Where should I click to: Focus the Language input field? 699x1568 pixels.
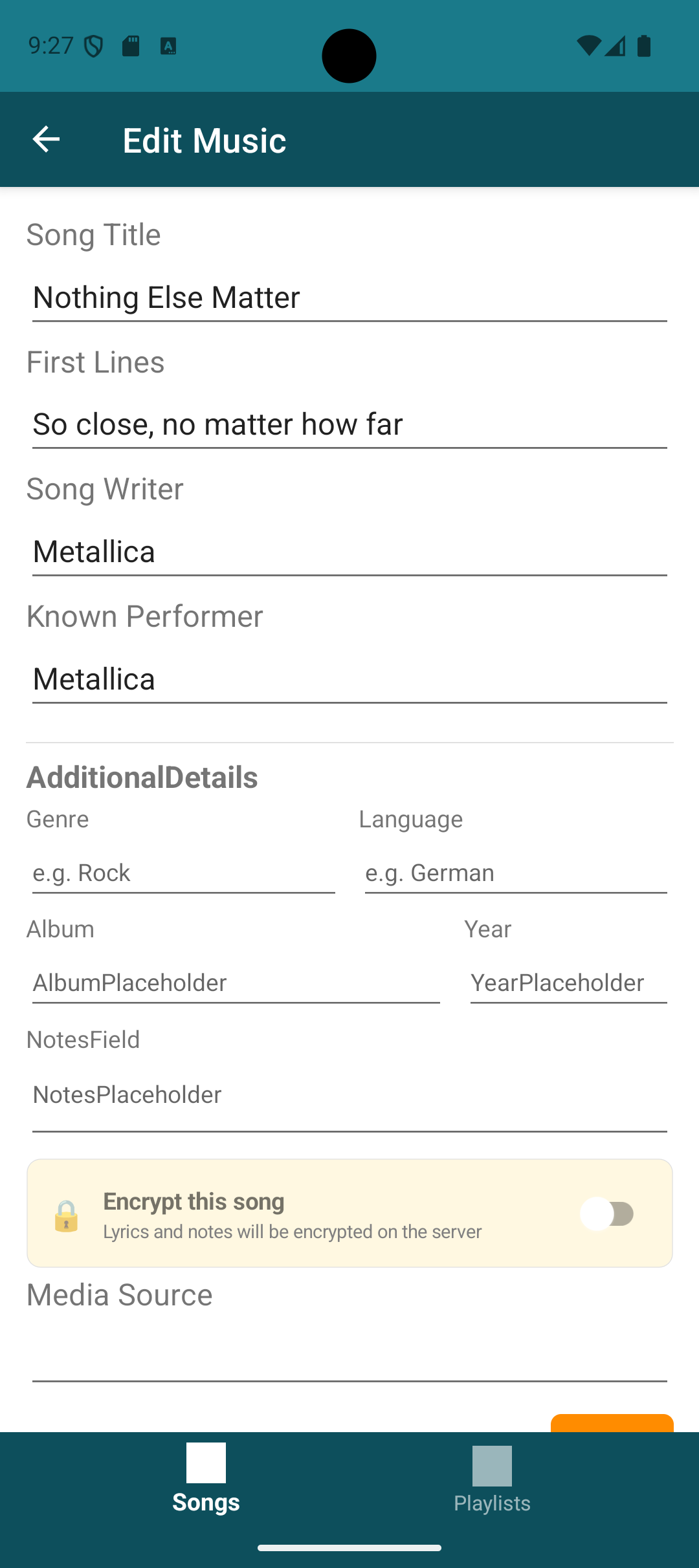point(516,873)
